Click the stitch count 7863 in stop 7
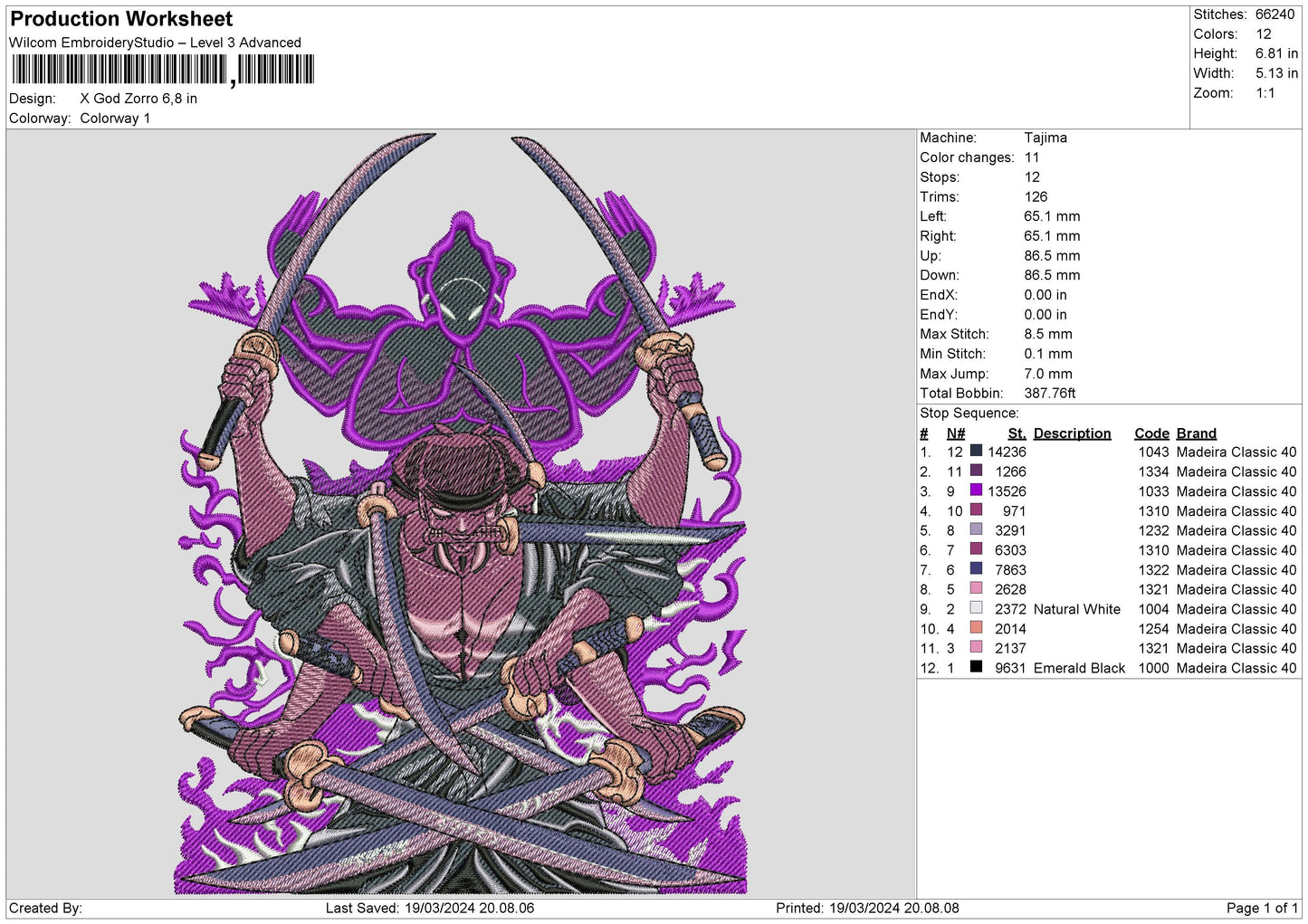The width and height of the screenshot is (1308, 924). pos(1010,570)
